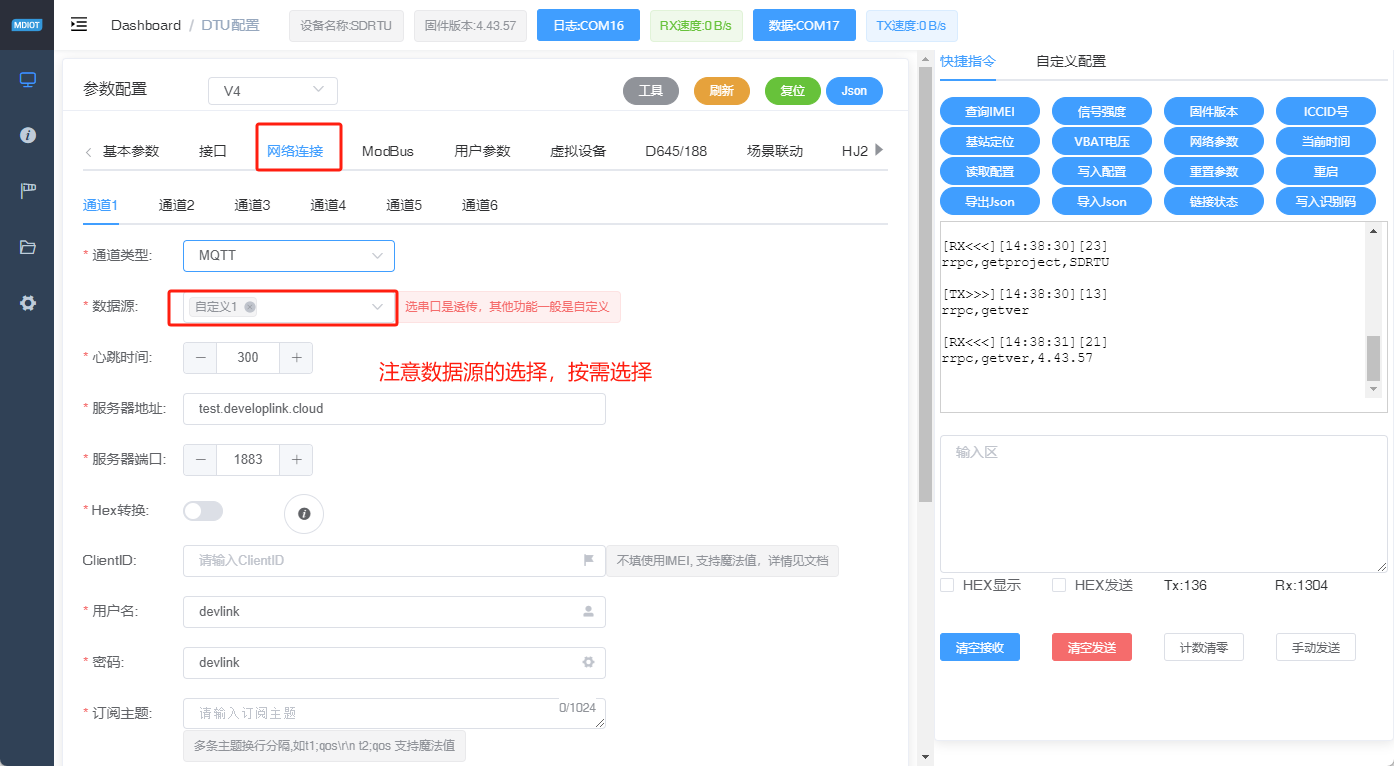Remove the 自定义1 tag with its x icon
Viewport: 1394px width, 766px height.
coord(249,307)
